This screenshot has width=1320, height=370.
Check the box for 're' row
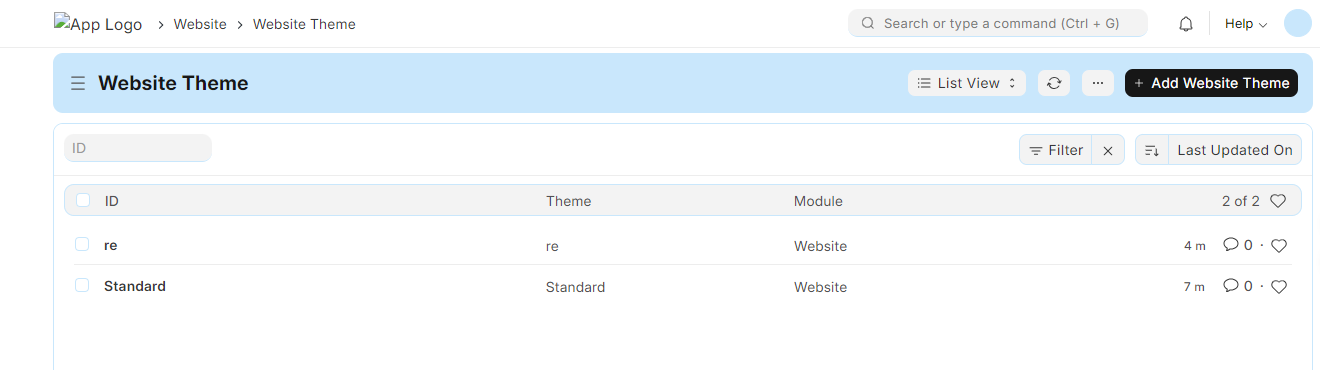[x=82, y=244]
